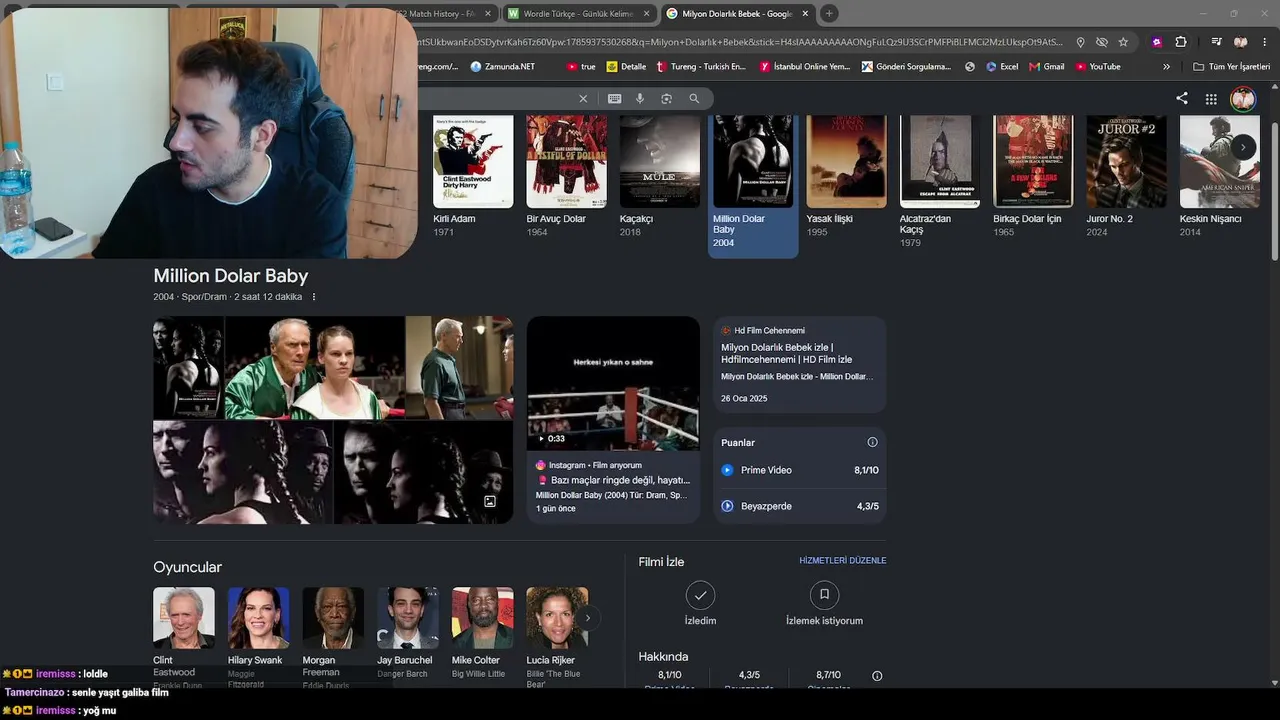Open the 'true' YouTube bookmark

pos(581,67)
